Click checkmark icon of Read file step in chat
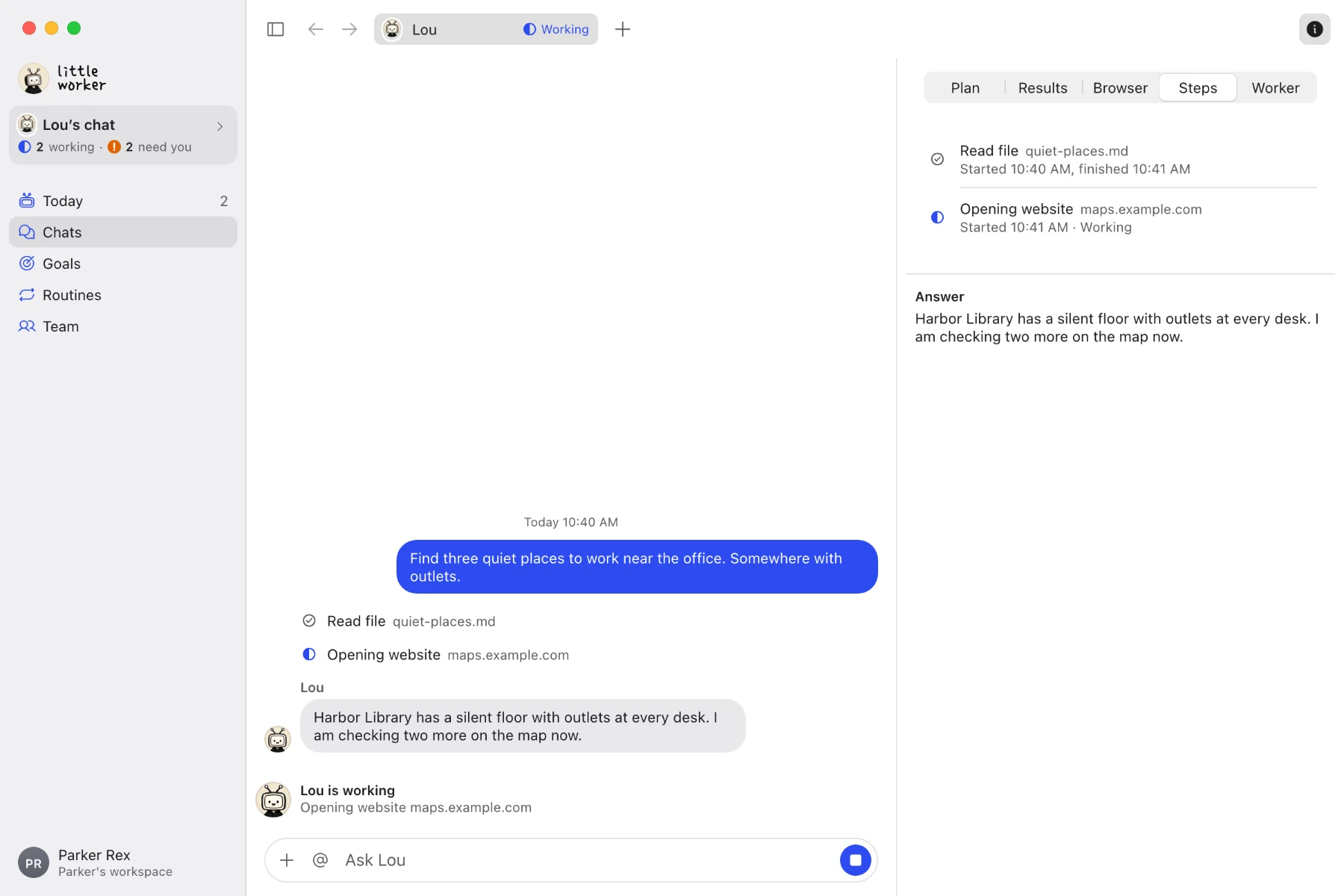The height and width of the screenshot is (896, 1344). pos(309,620)
